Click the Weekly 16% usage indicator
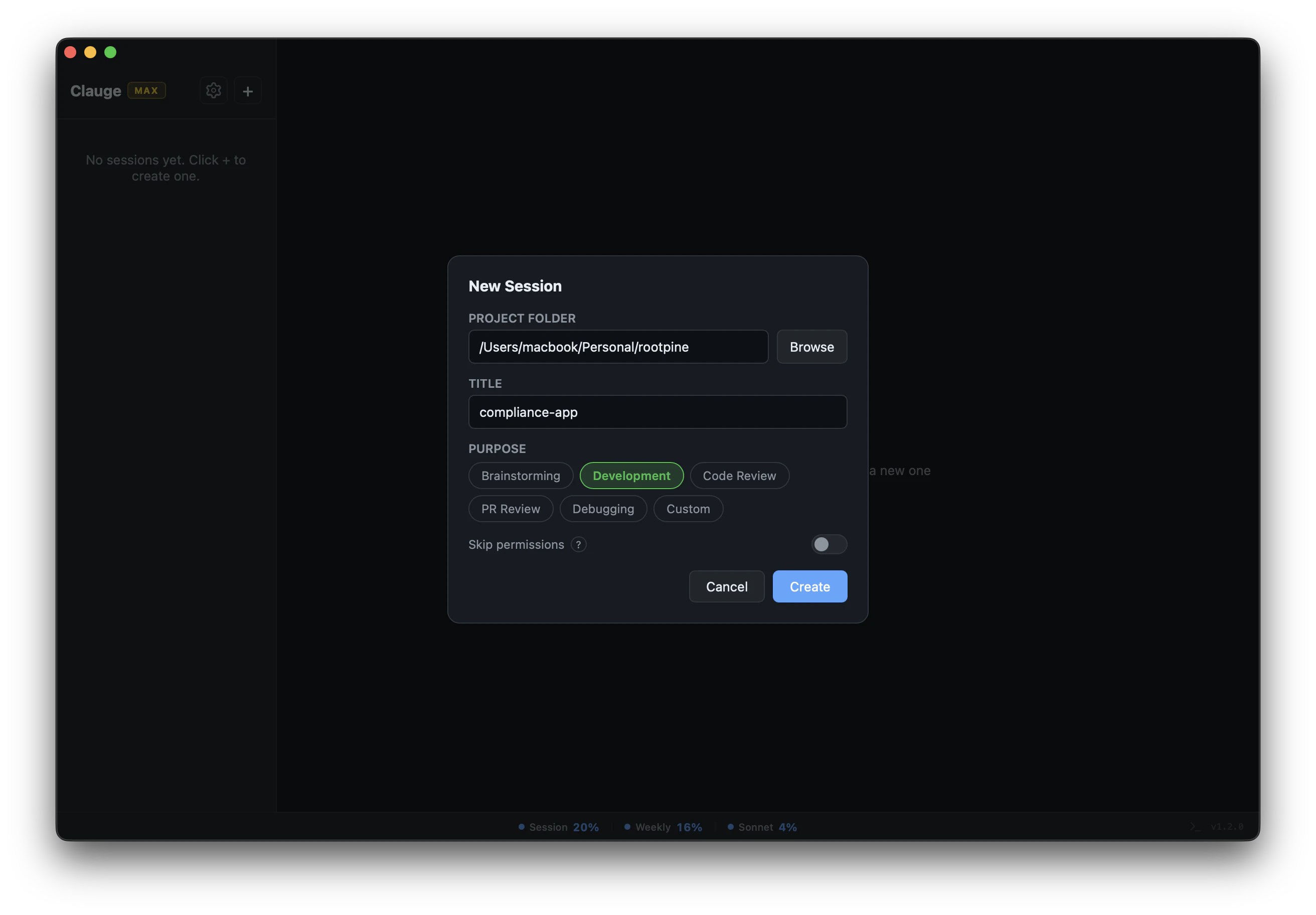1316x915 pixels. click(663, 827)
